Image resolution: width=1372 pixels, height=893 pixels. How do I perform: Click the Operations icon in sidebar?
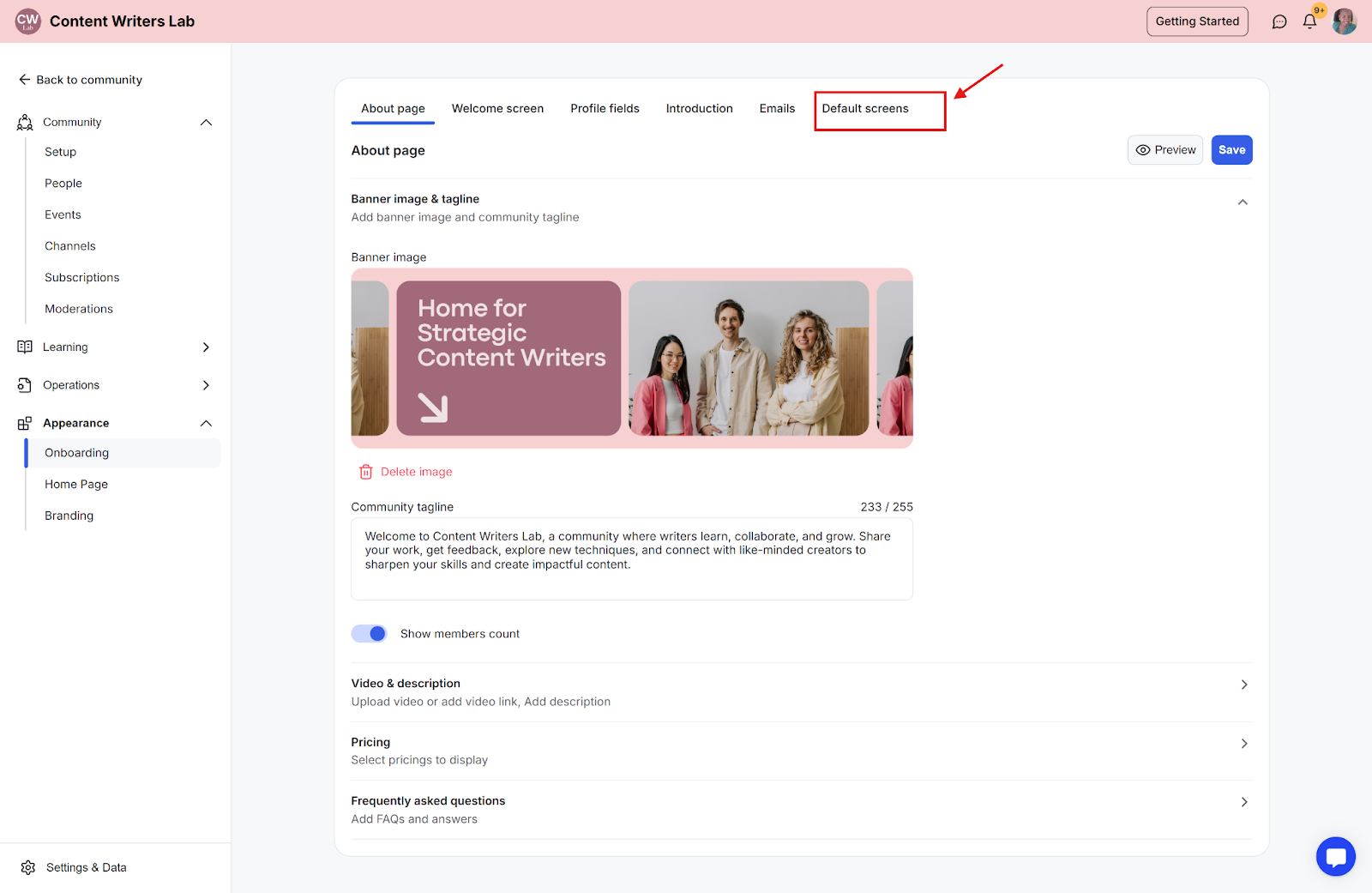click(x=25, y=385)
